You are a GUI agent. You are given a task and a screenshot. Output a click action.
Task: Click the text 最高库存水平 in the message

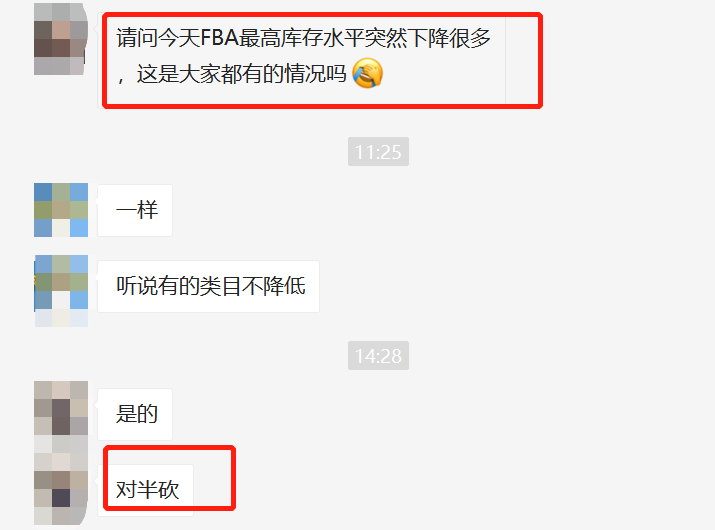click(302, 38)
